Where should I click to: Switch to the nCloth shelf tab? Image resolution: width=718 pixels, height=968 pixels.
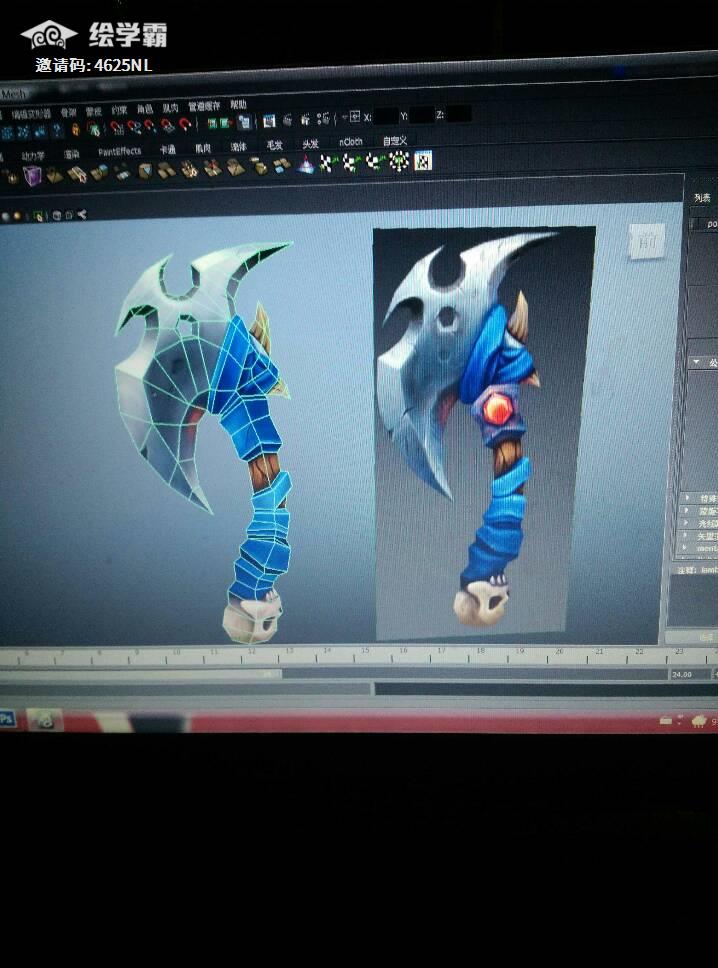(351, 142)
